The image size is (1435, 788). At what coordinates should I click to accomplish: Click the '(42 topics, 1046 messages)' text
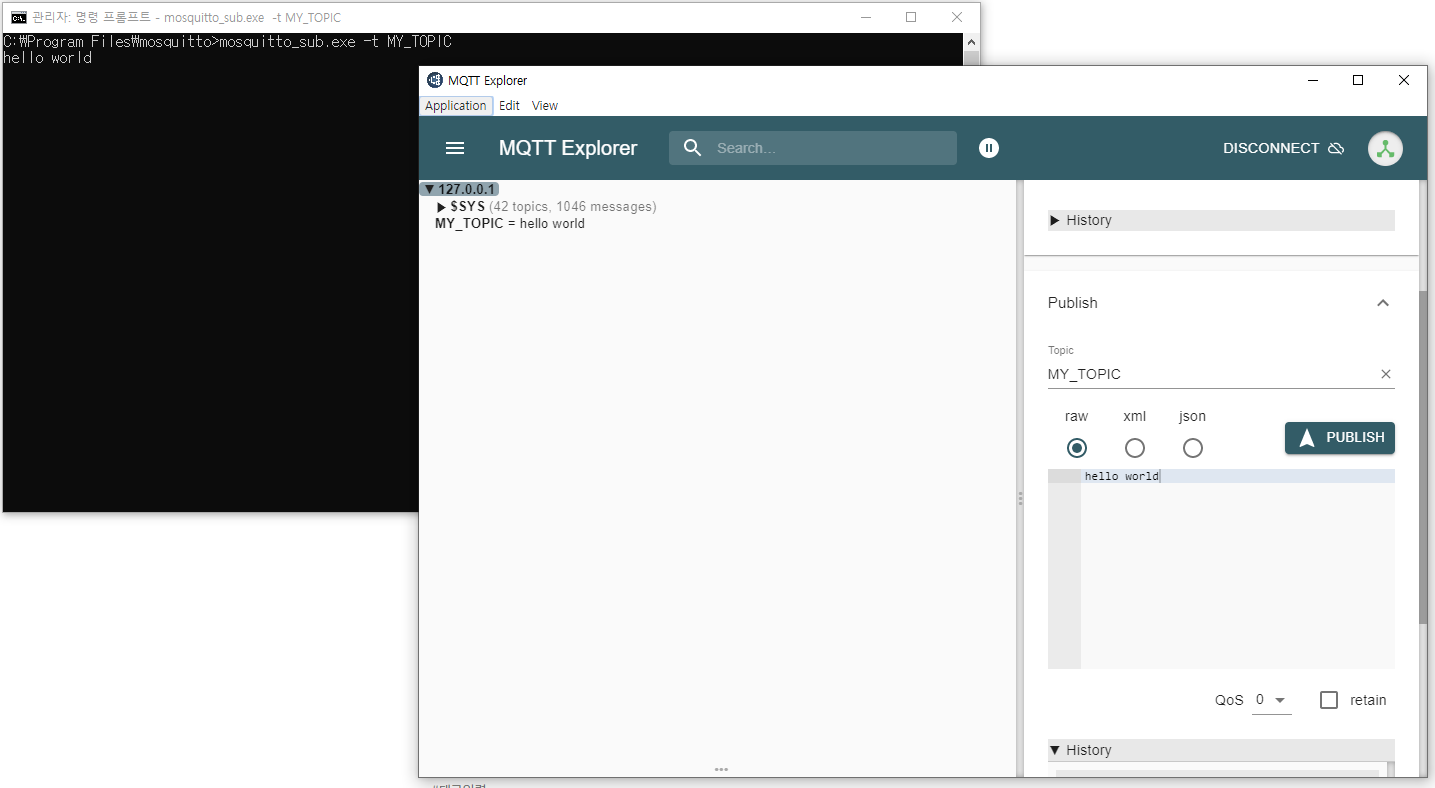573,207
